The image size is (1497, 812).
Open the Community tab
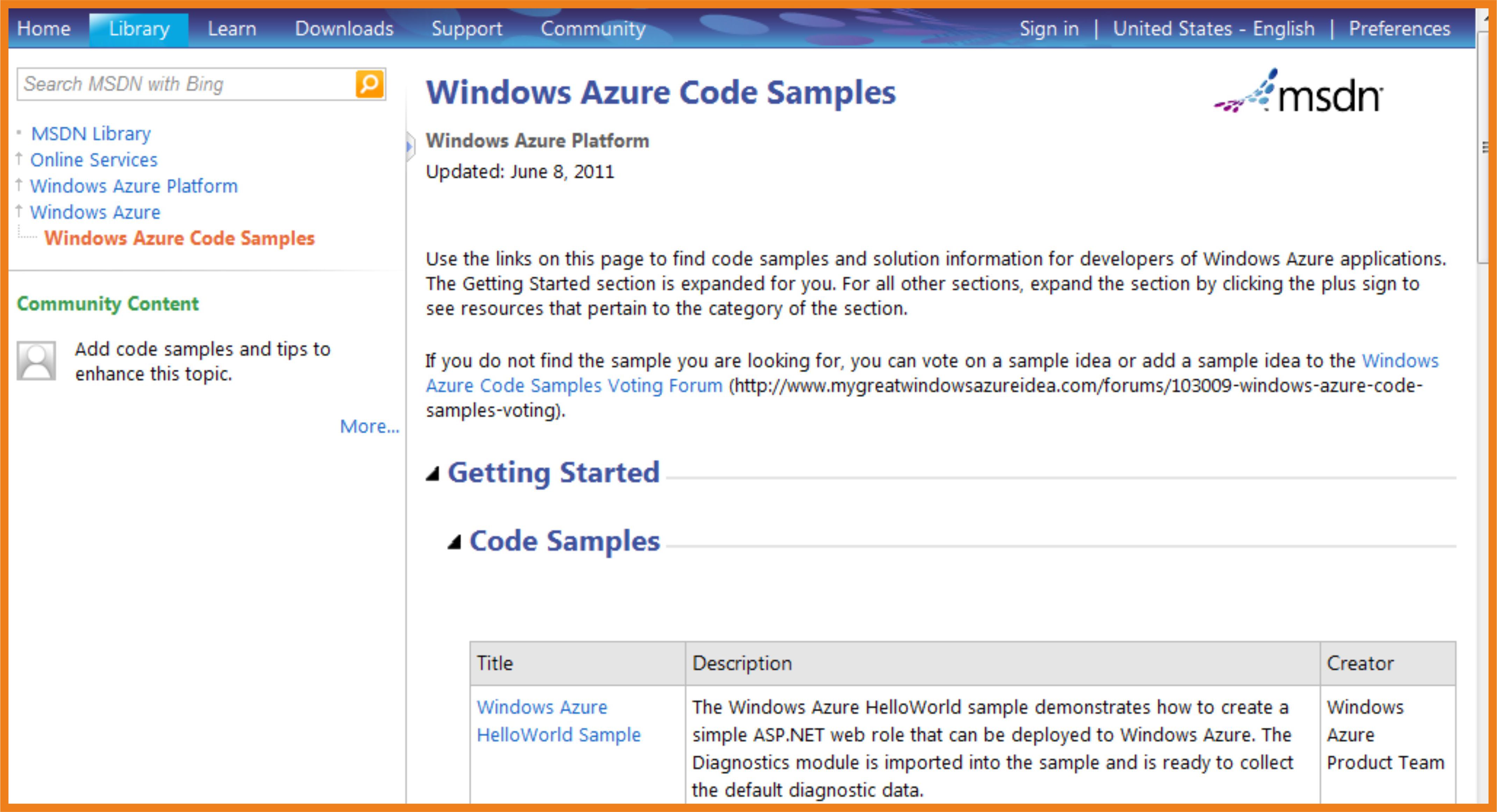(593, 29)
